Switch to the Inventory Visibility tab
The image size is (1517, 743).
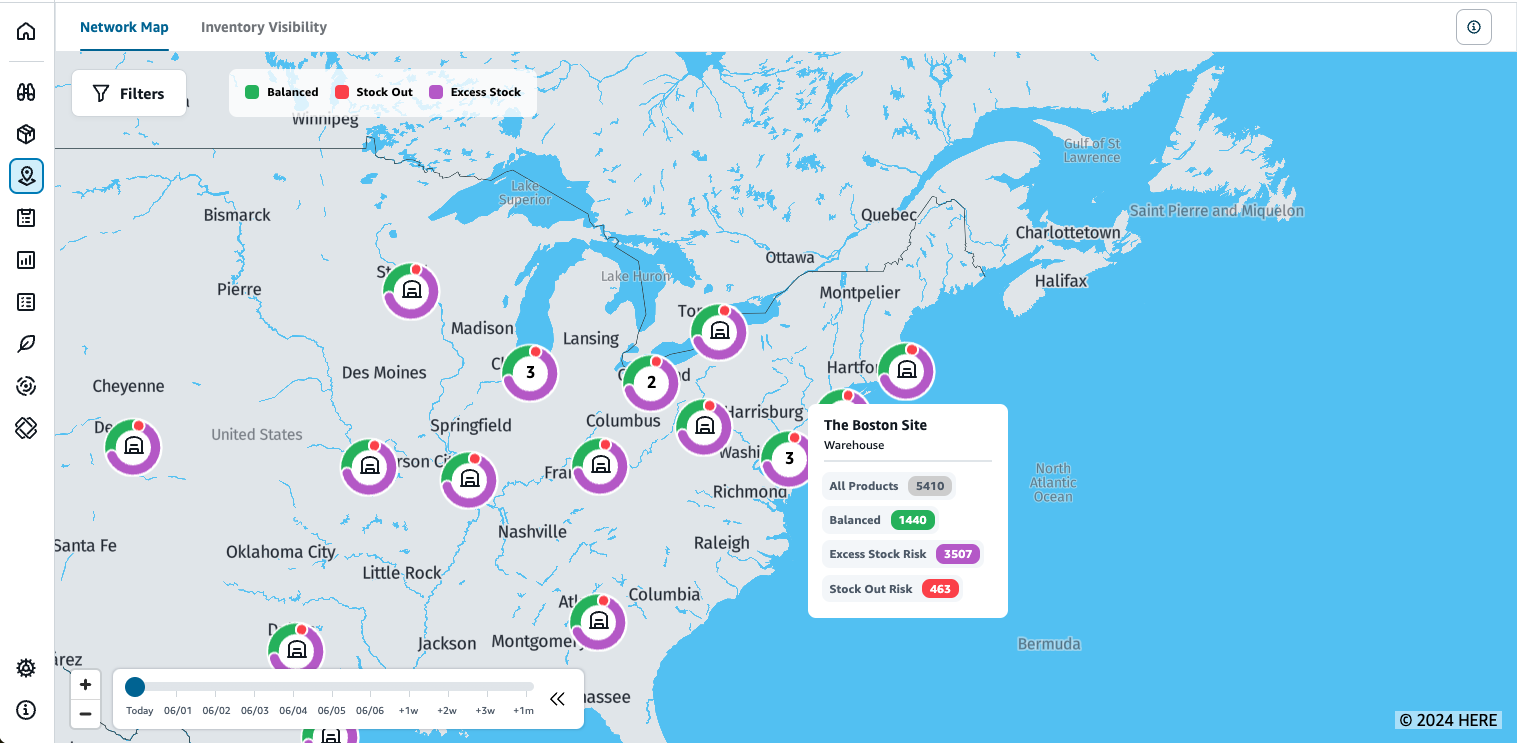[x=264, y=27]
